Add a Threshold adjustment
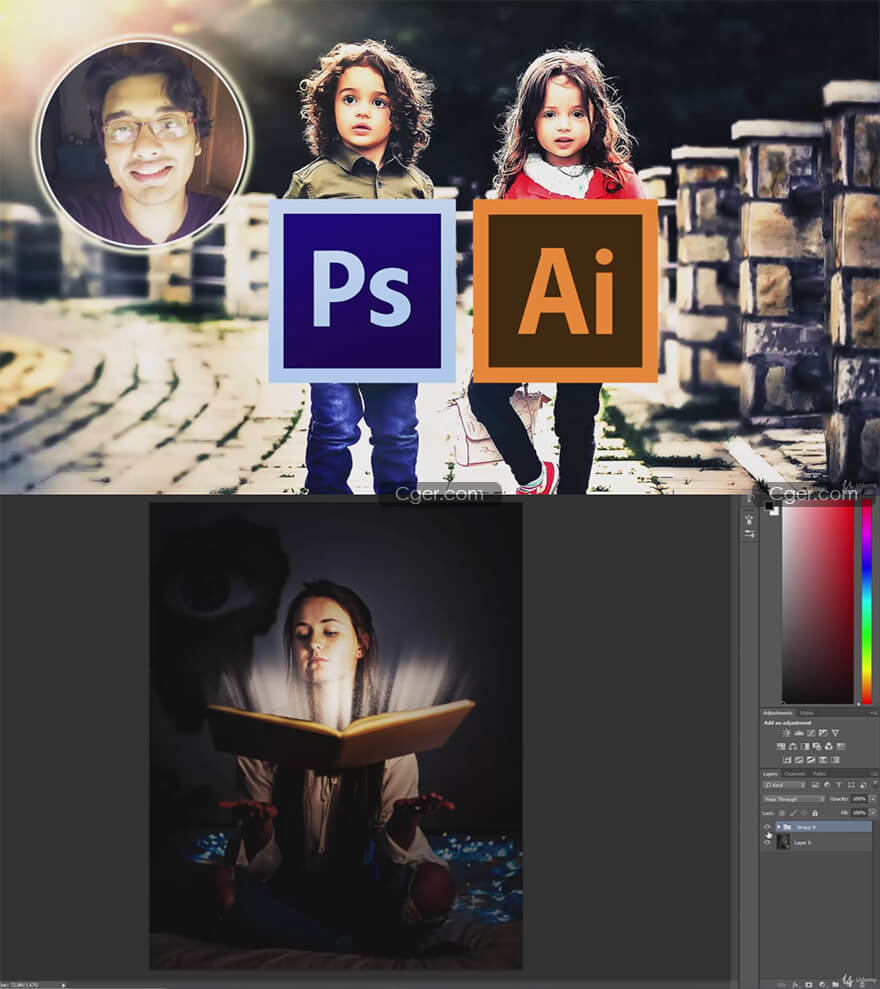Screen dimensions: 880x989 [811, 760]
